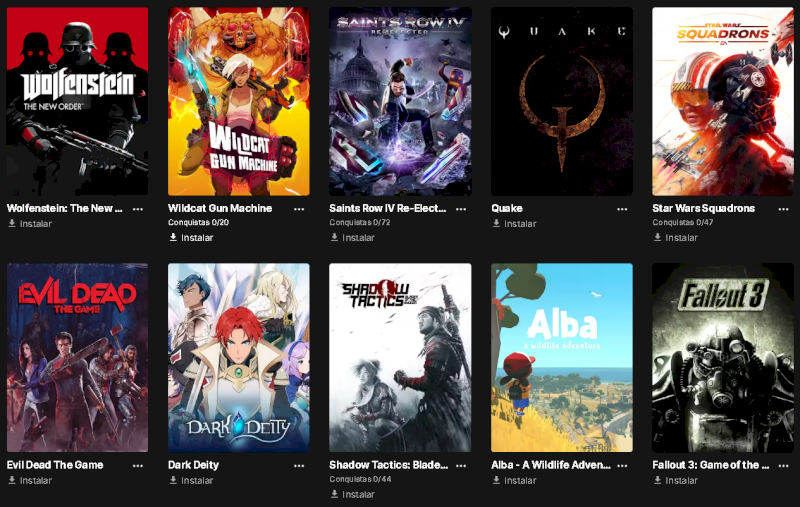The image size is (800, 507).
Task: Click Instalar under Wildcat Gun Machine
Action: (191, 237)
